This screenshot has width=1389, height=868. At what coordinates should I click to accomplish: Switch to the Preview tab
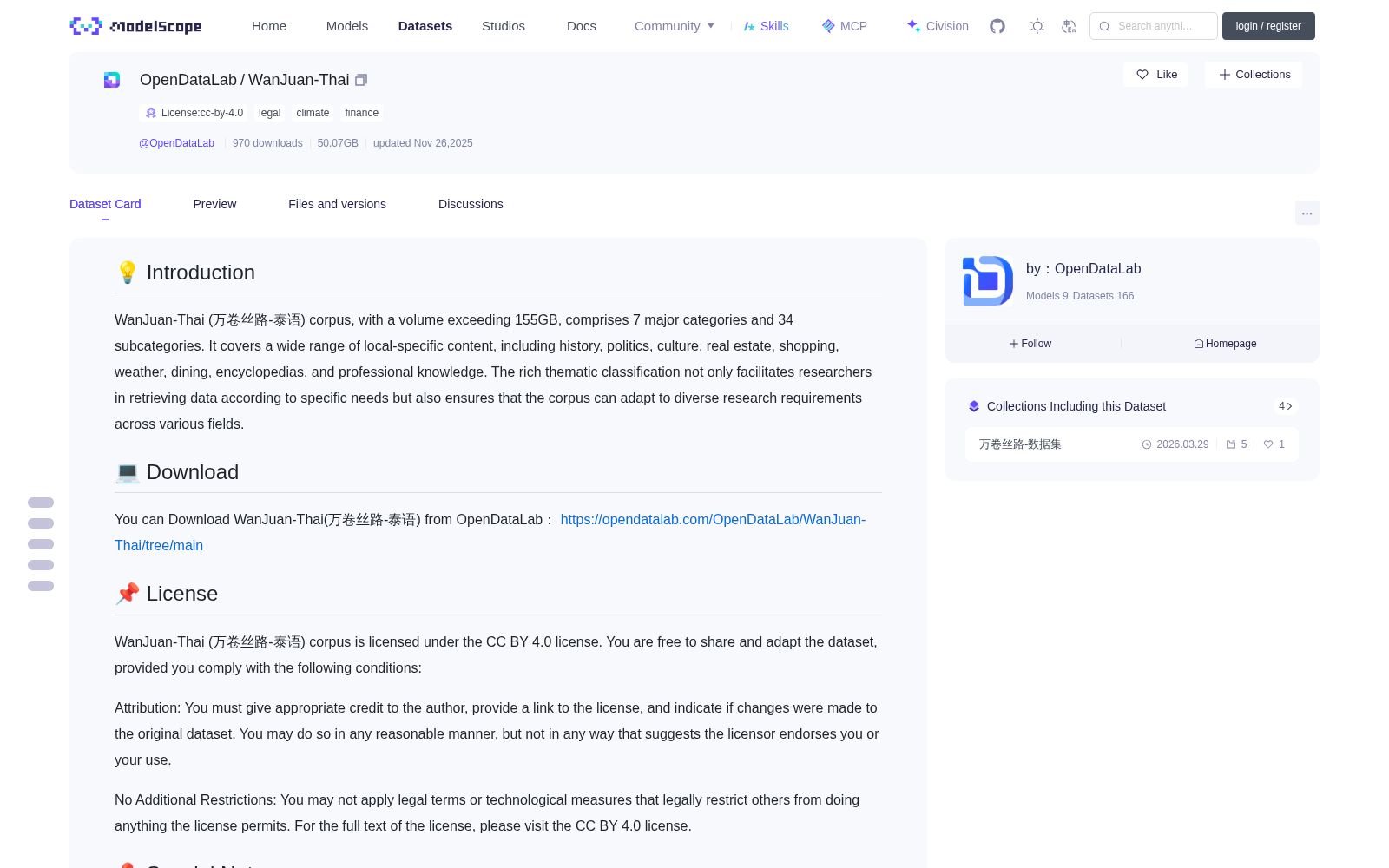click(214, 204)
